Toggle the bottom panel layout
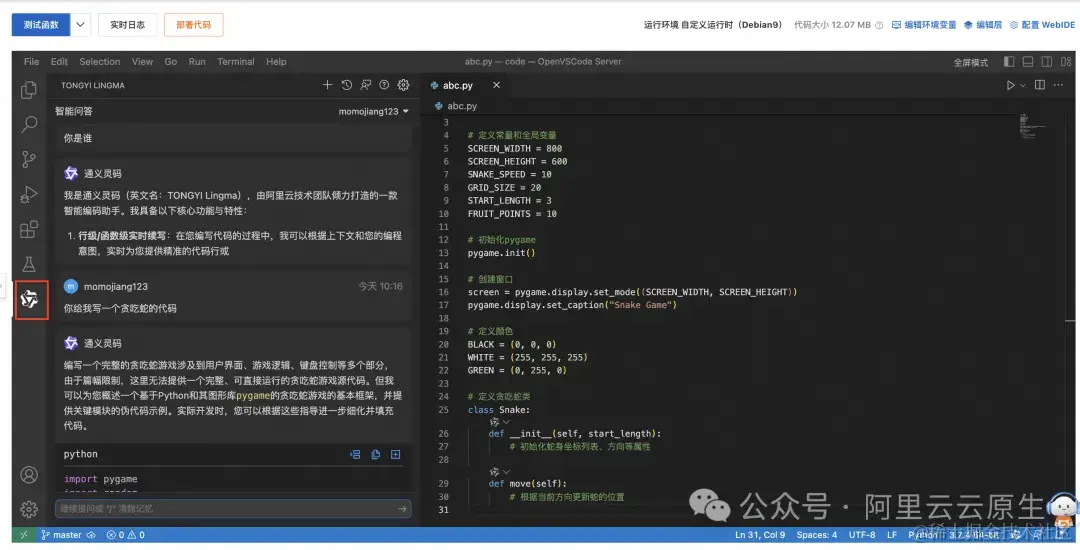Viewport: 1080px width, 550px height. tap(1028, 62)
